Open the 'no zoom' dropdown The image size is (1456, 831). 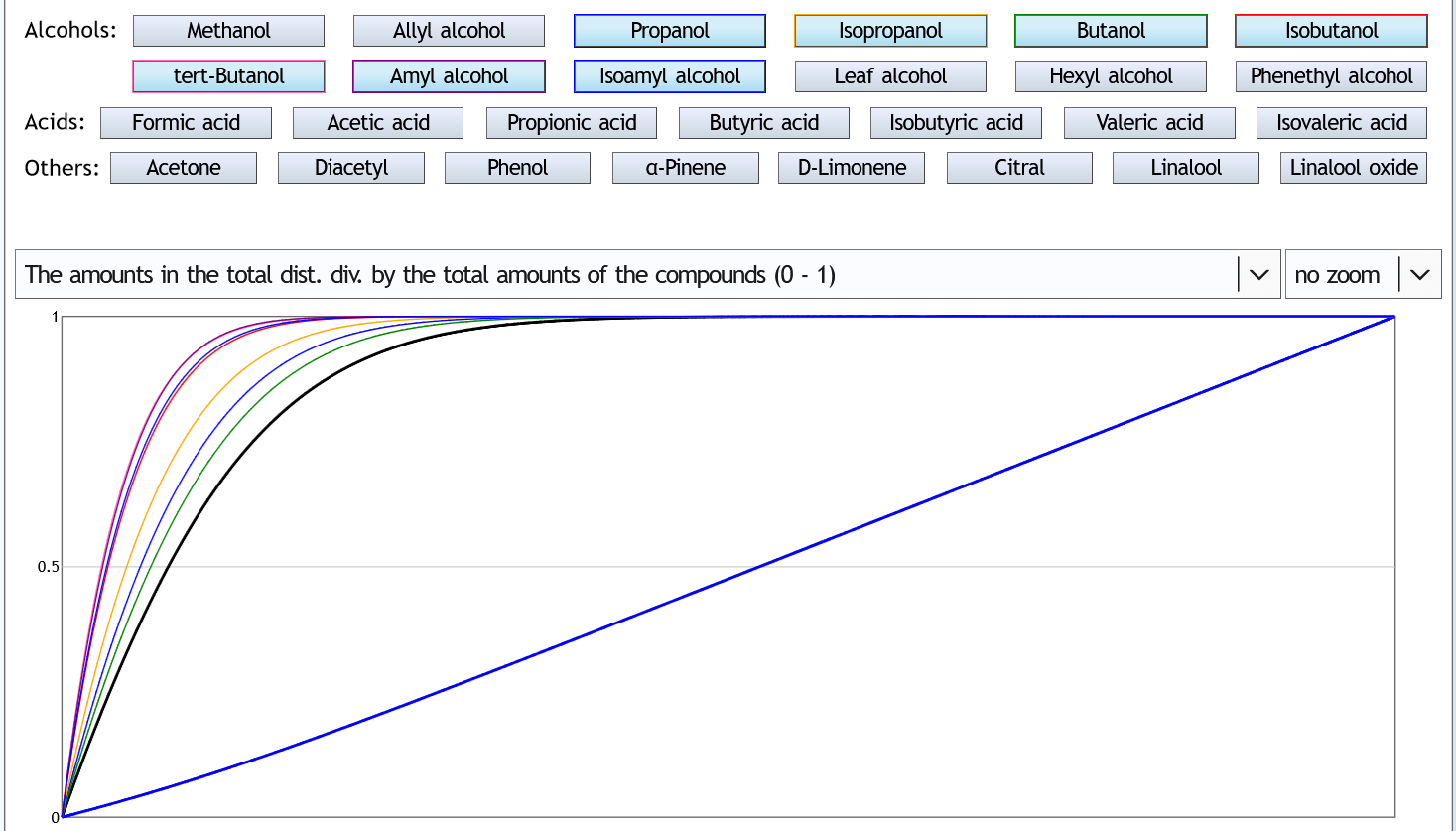pyautogui.click(x=1363, y=275)
